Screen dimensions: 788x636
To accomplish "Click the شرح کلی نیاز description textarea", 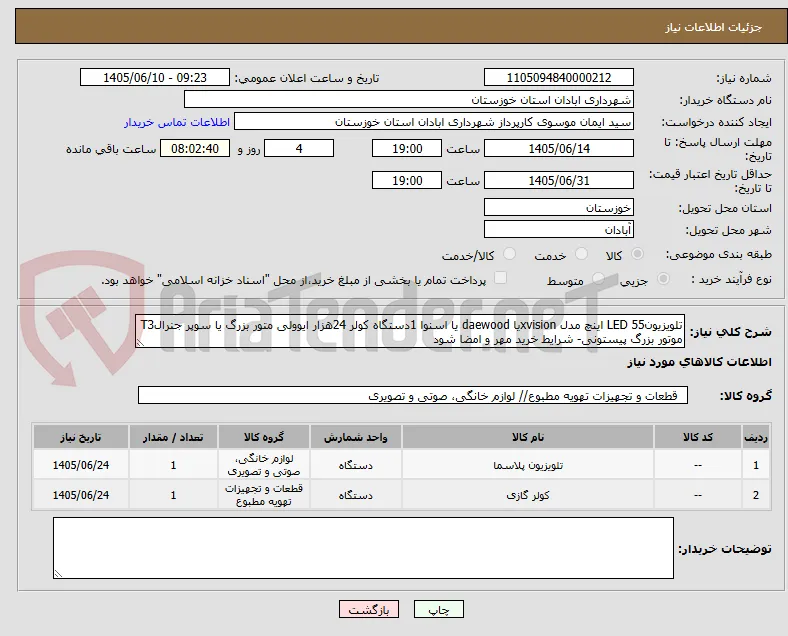I will coord(410,332).
